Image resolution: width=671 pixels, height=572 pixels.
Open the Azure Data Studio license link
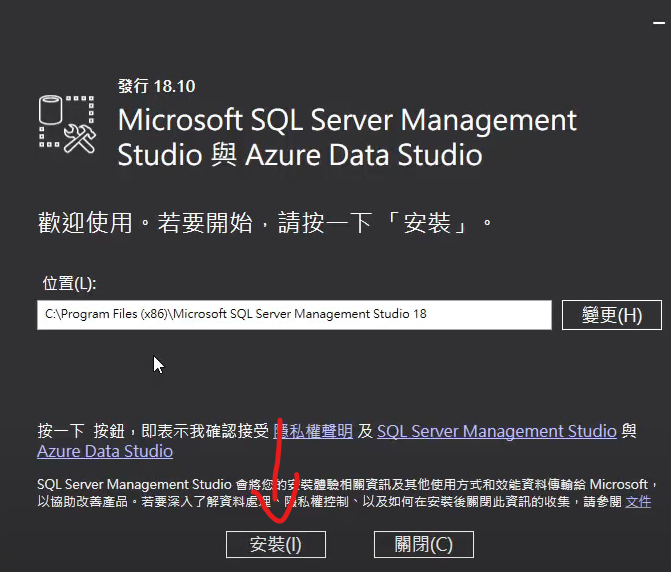[105, 451]
